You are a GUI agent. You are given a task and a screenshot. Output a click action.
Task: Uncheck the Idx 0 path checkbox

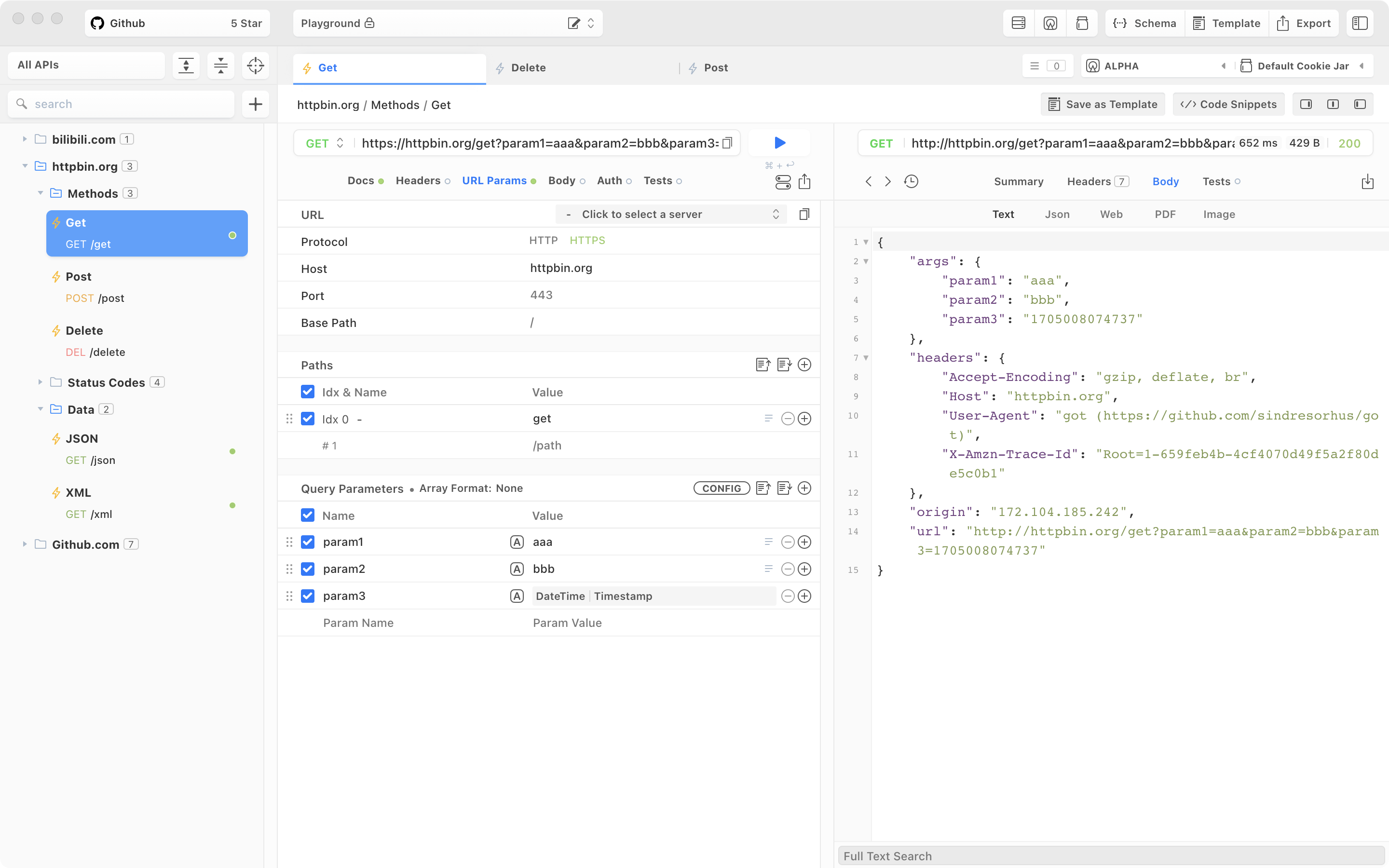[308, 419]
